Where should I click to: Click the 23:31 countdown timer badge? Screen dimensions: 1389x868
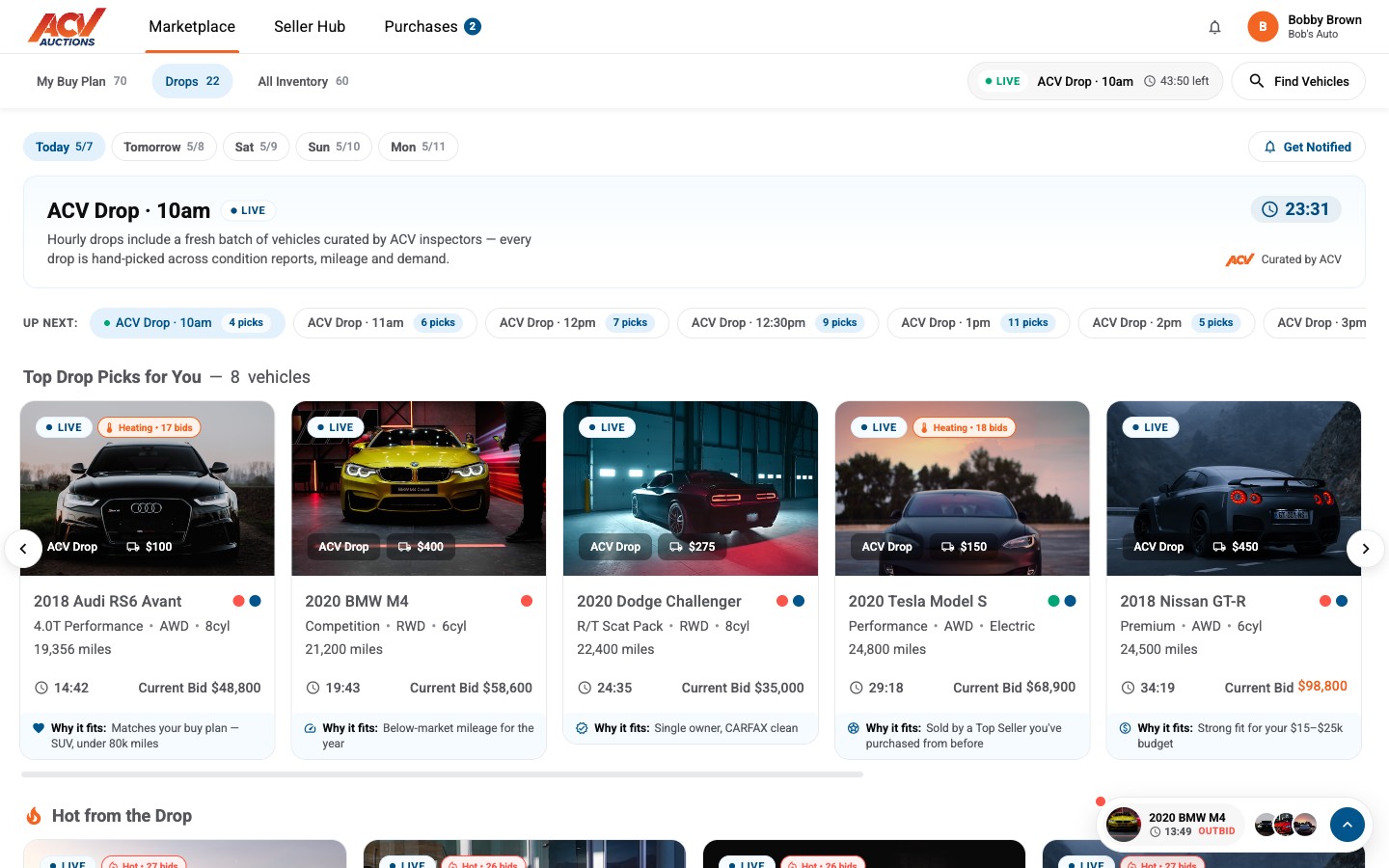[x=1295, y=209]
